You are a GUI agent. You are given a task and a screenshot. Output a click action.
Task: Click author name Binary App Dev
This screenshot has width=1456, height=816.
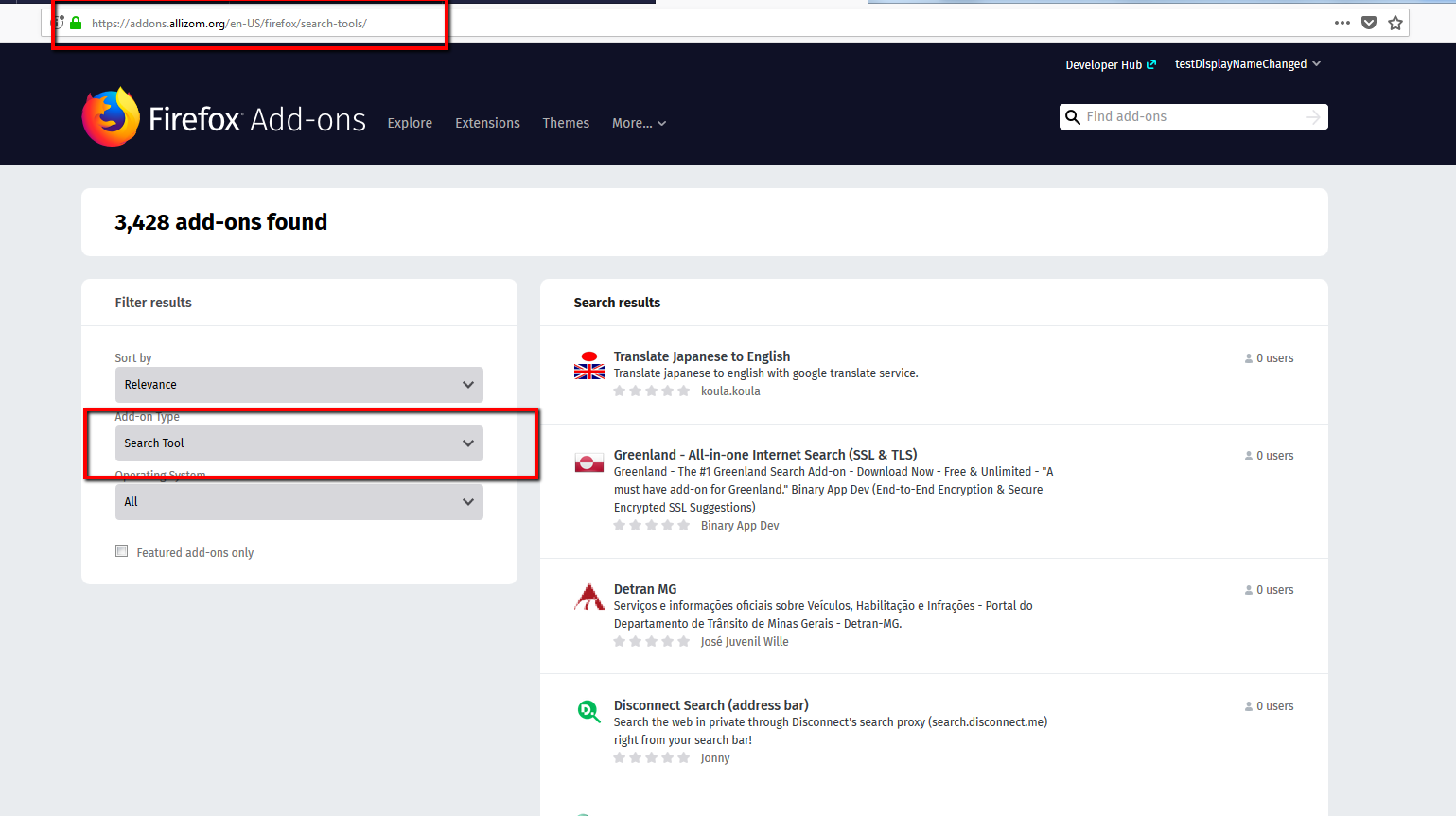coord(740,526)
